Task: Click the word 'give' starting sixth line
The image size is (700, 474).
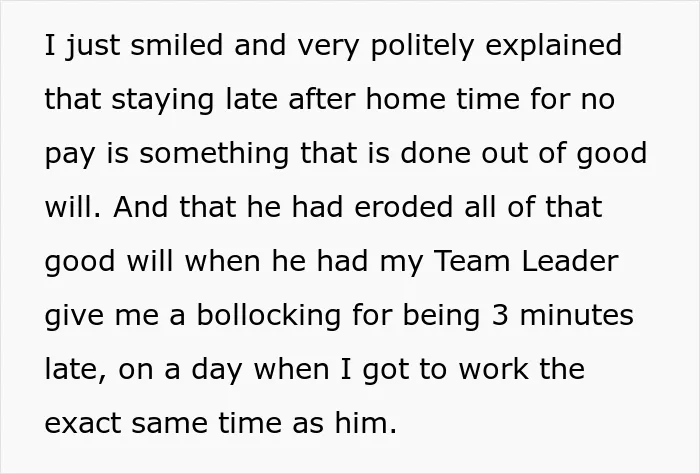Action: click(x=74, y=317)
